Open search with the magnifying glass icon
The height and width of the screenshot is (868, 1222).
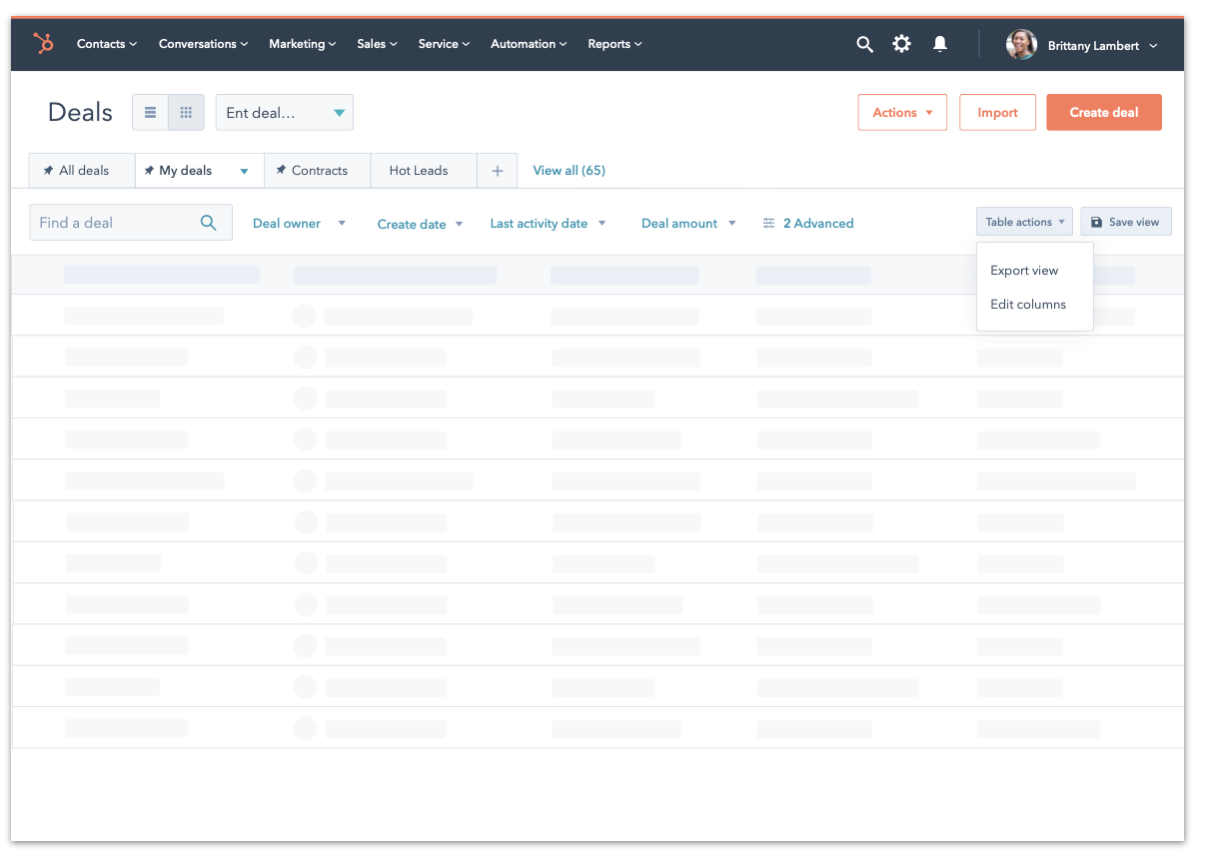coord(865,44)
